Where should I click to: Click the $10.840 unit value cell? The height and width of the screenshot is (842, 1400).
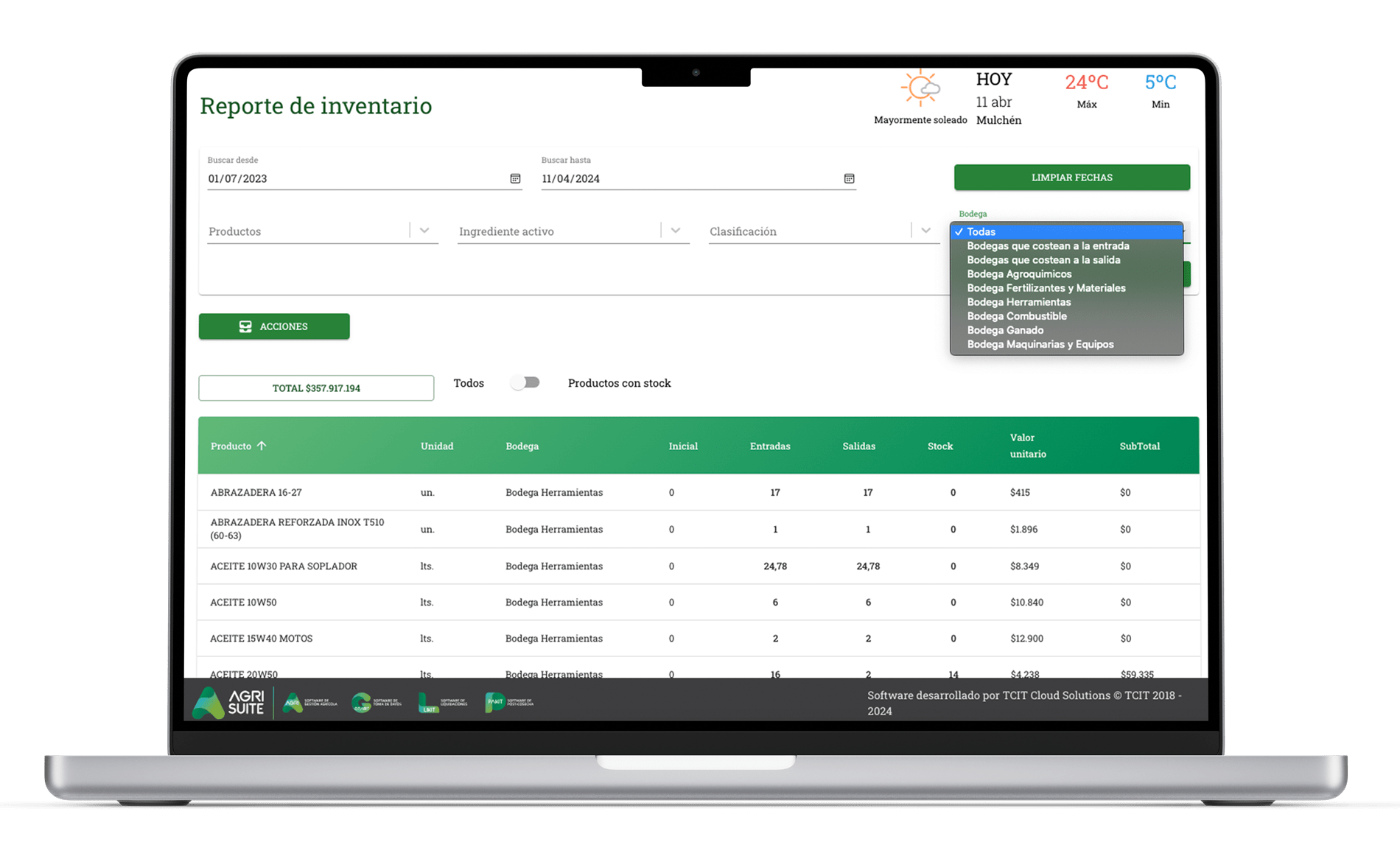click(1026, 602)
